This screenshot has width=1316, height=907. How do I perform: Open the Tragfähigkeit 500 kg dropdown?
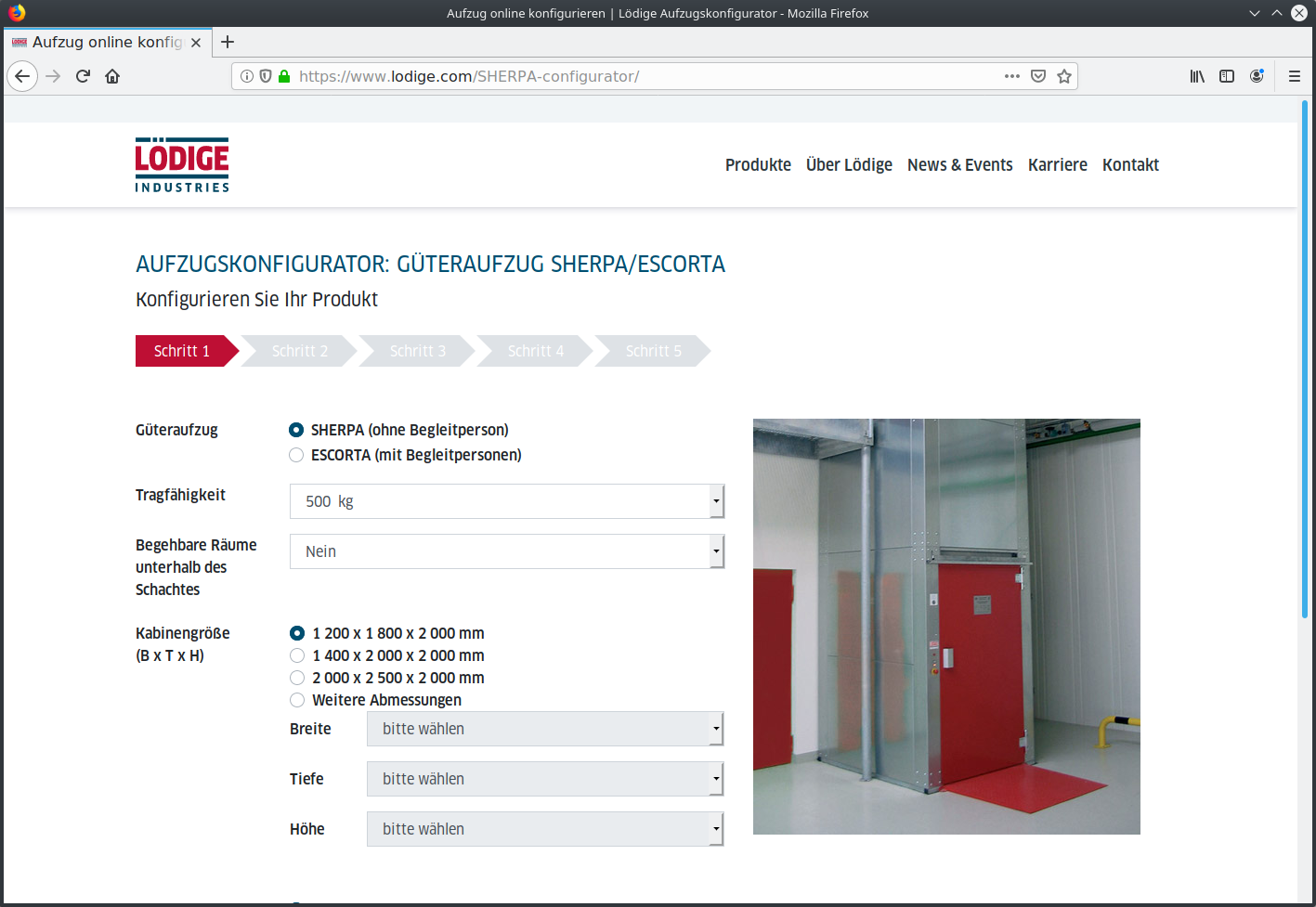(x=507, y=501)
